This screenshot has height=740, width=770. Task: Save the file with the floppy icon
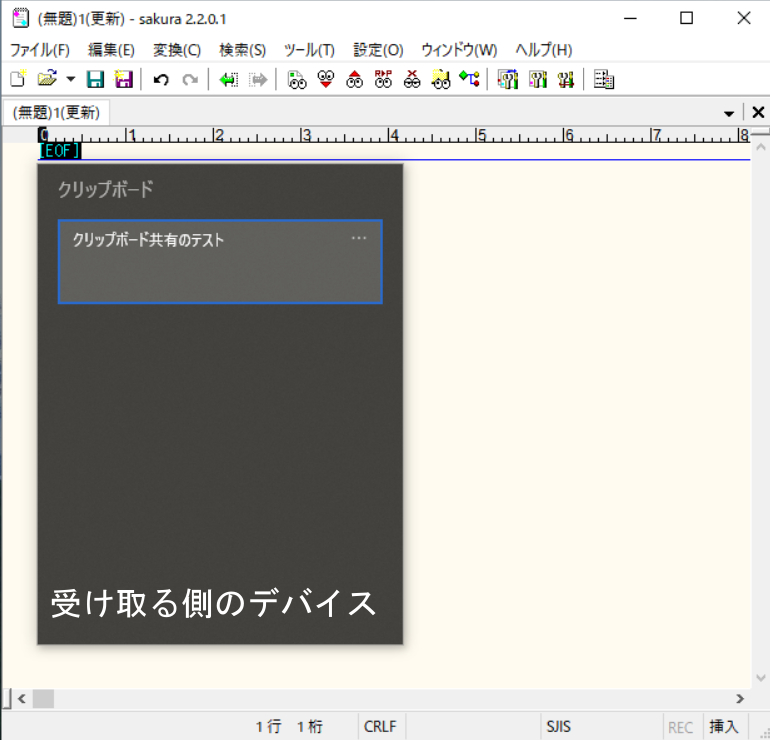(x=95, y=80)
